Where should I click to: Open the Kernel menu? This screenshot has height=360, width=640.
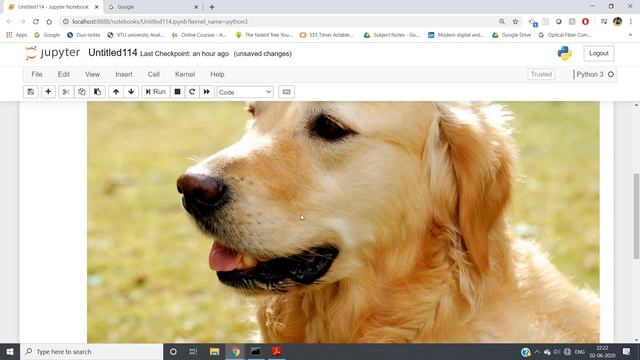coord(185,74)
